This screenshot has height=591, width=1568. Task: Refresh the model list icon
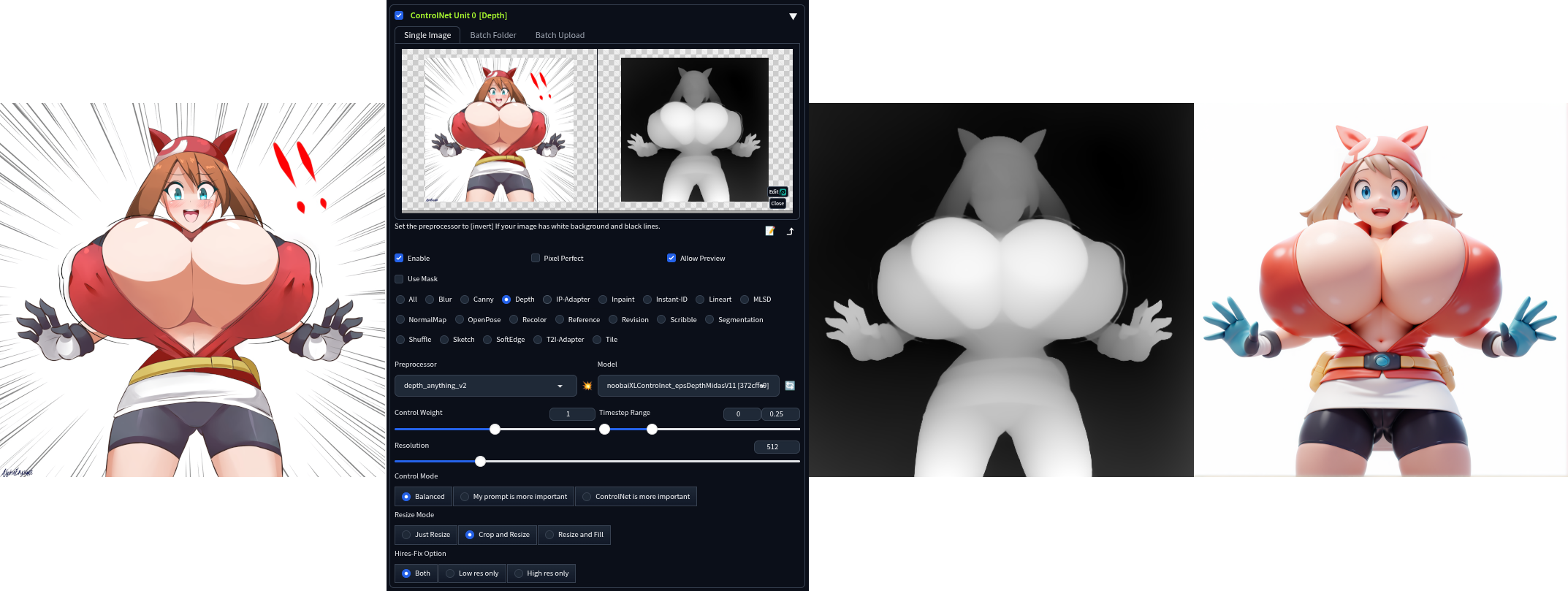tap(790, 386)
